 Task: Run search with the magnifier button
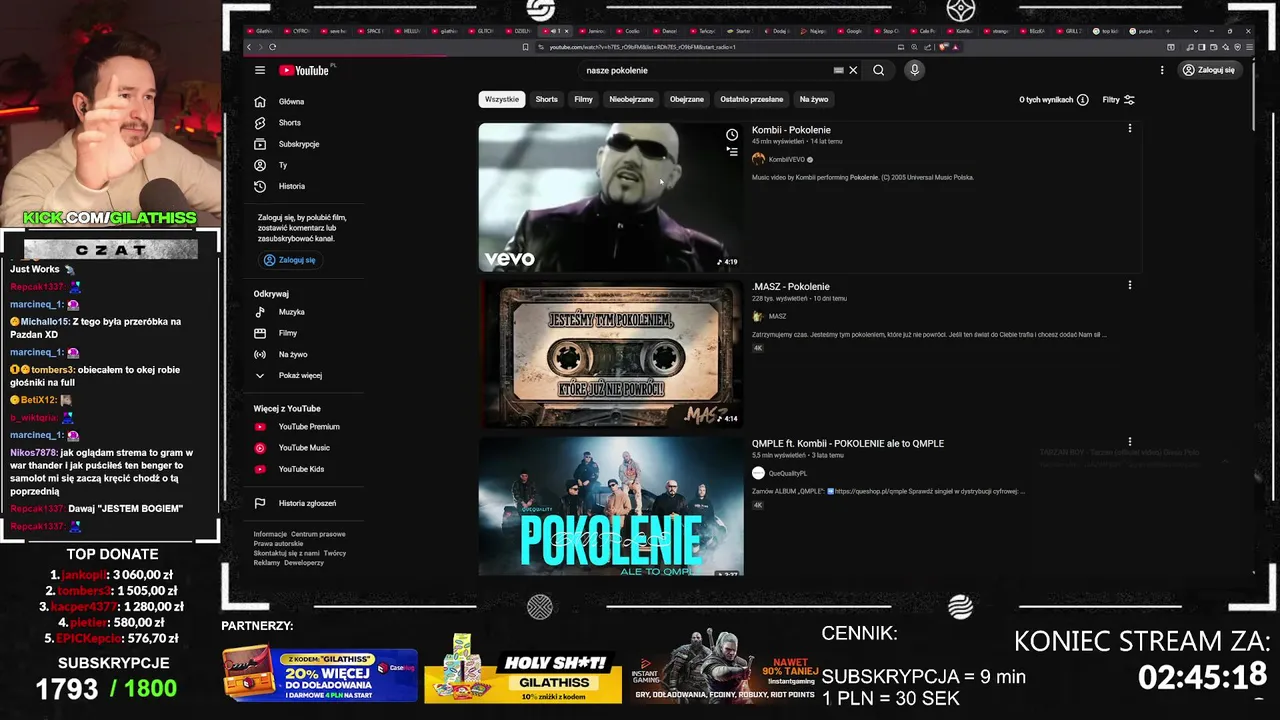pos(879,70)
